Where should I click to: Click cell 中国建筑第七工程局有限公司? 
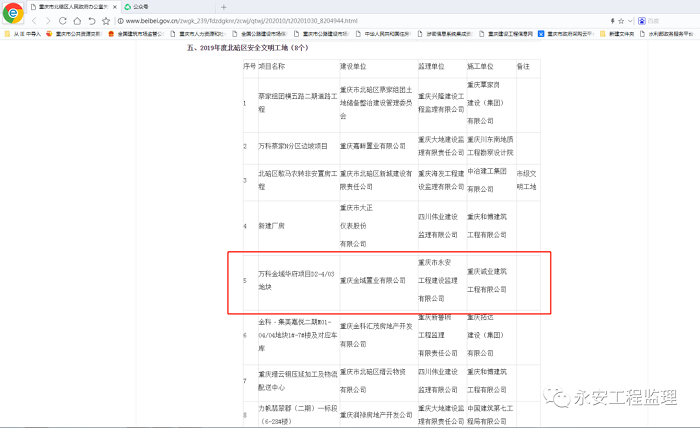(490, 415)
